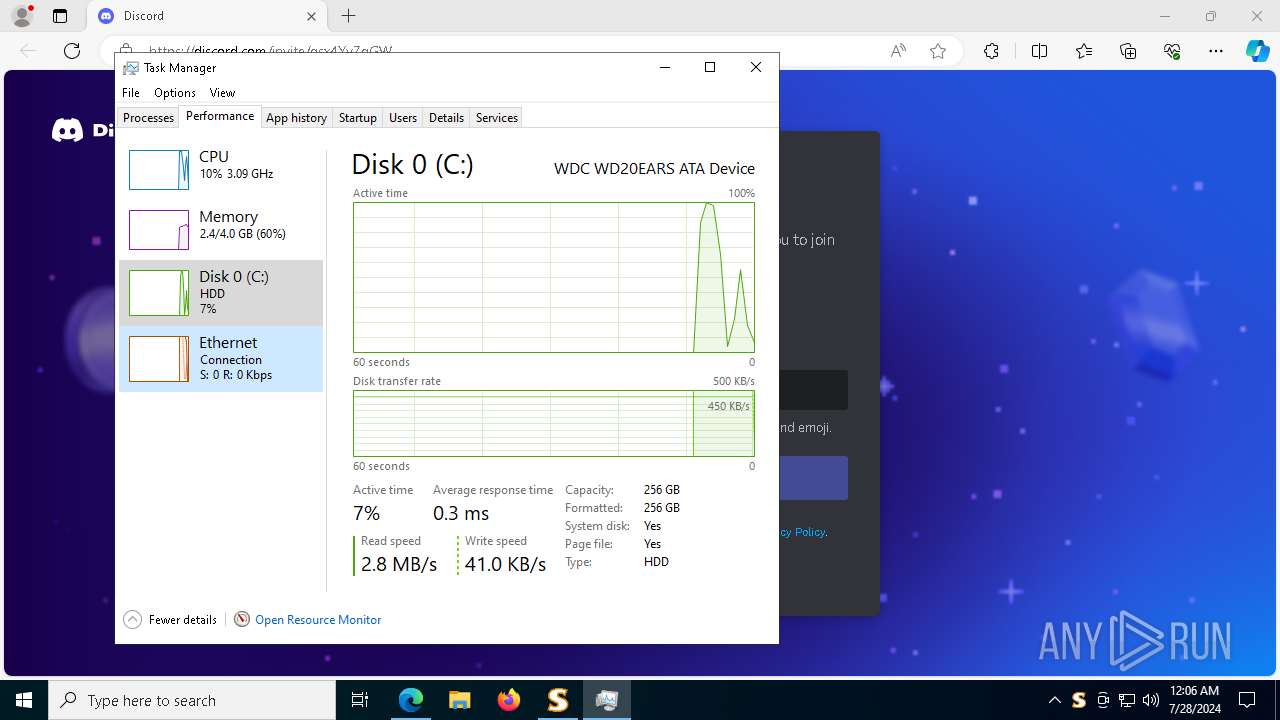Close the Discord browser tab

pyautogui.click(x=311, y=16)
